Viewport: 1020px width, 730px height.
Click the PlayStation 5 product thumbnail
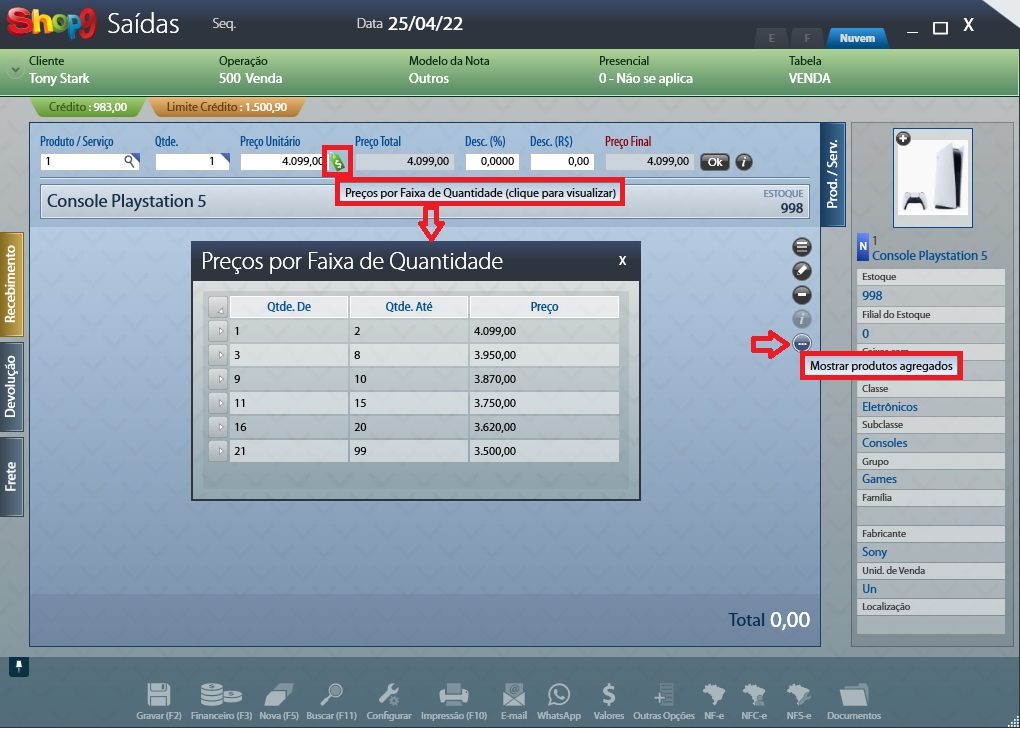click(933, 178)
